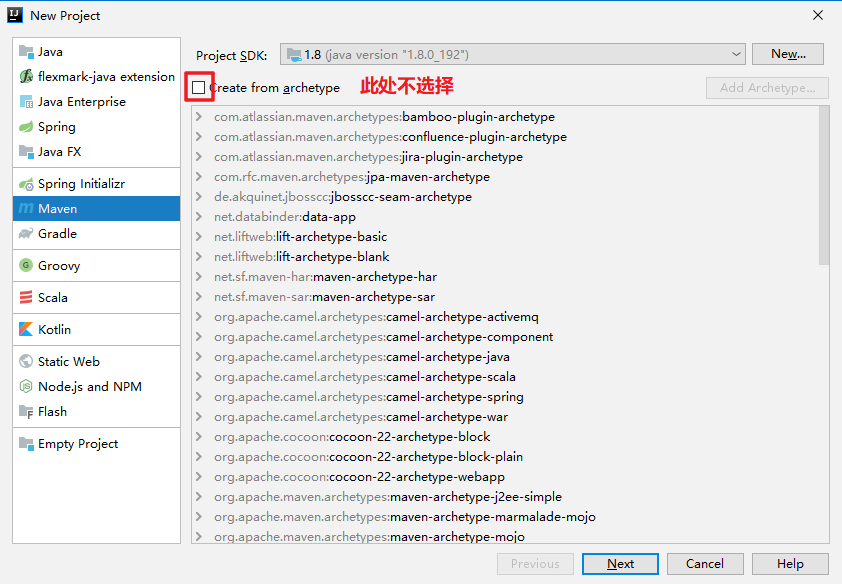Expand lift-archetype-basic entry
Screen dimensions: 842x584
pos(199,236)
